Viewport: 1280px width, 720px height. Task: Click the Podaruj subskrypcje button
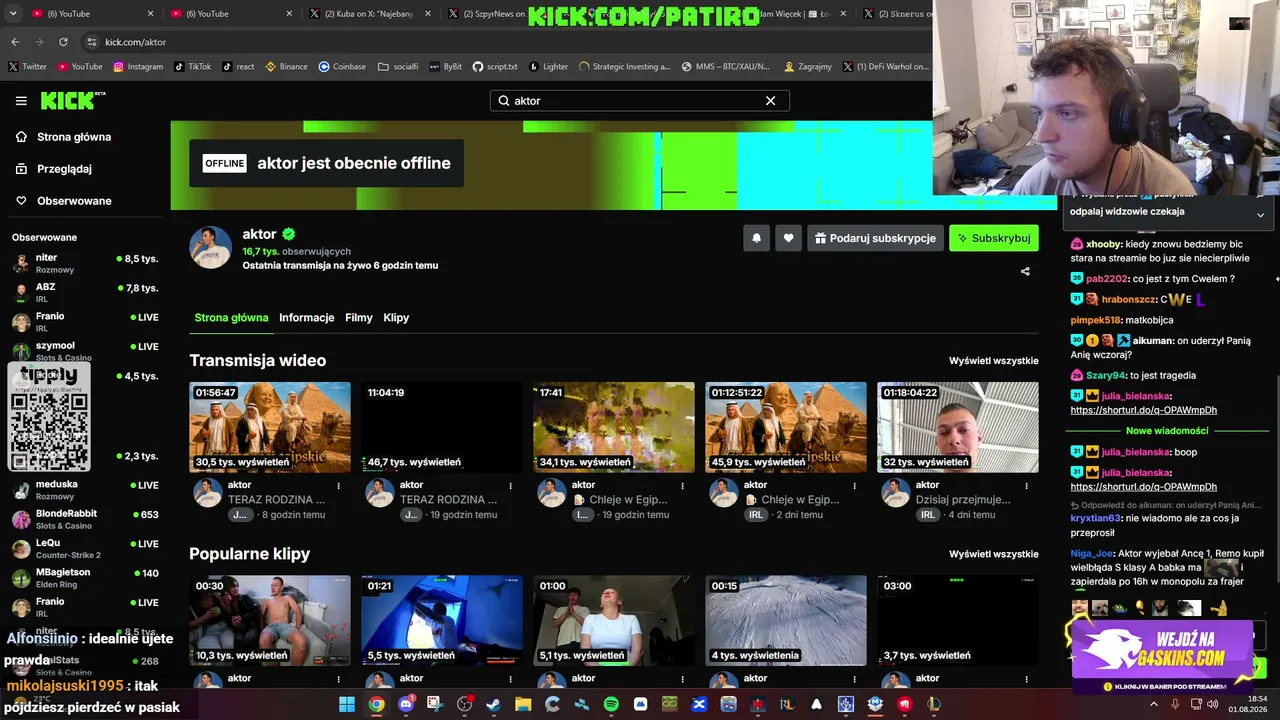(874, 238)
